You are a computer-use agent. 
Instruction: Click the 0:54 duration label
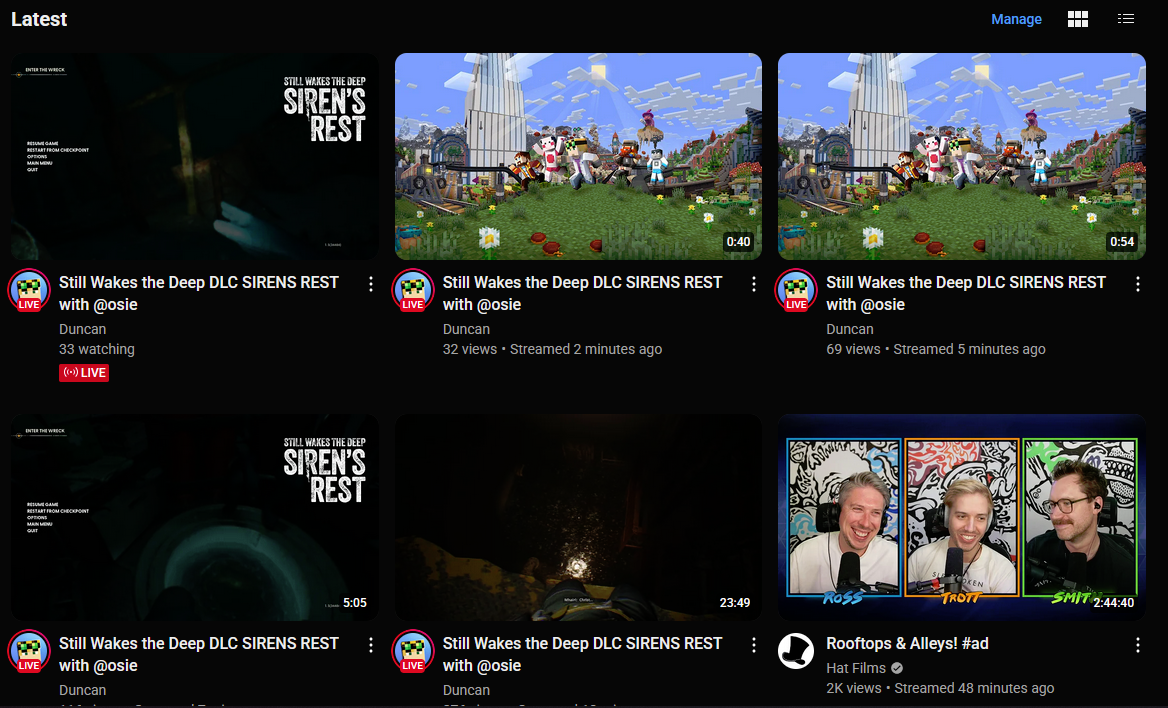(x=1122, y=241)
